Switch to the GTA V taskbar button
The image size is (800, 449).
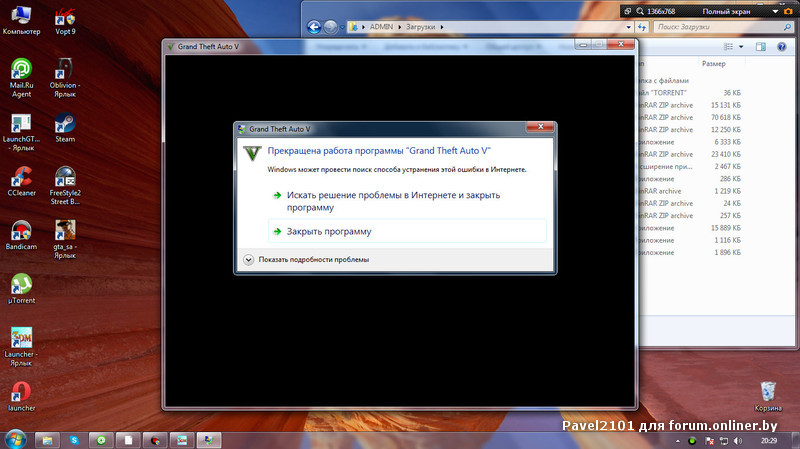point(209,440)
